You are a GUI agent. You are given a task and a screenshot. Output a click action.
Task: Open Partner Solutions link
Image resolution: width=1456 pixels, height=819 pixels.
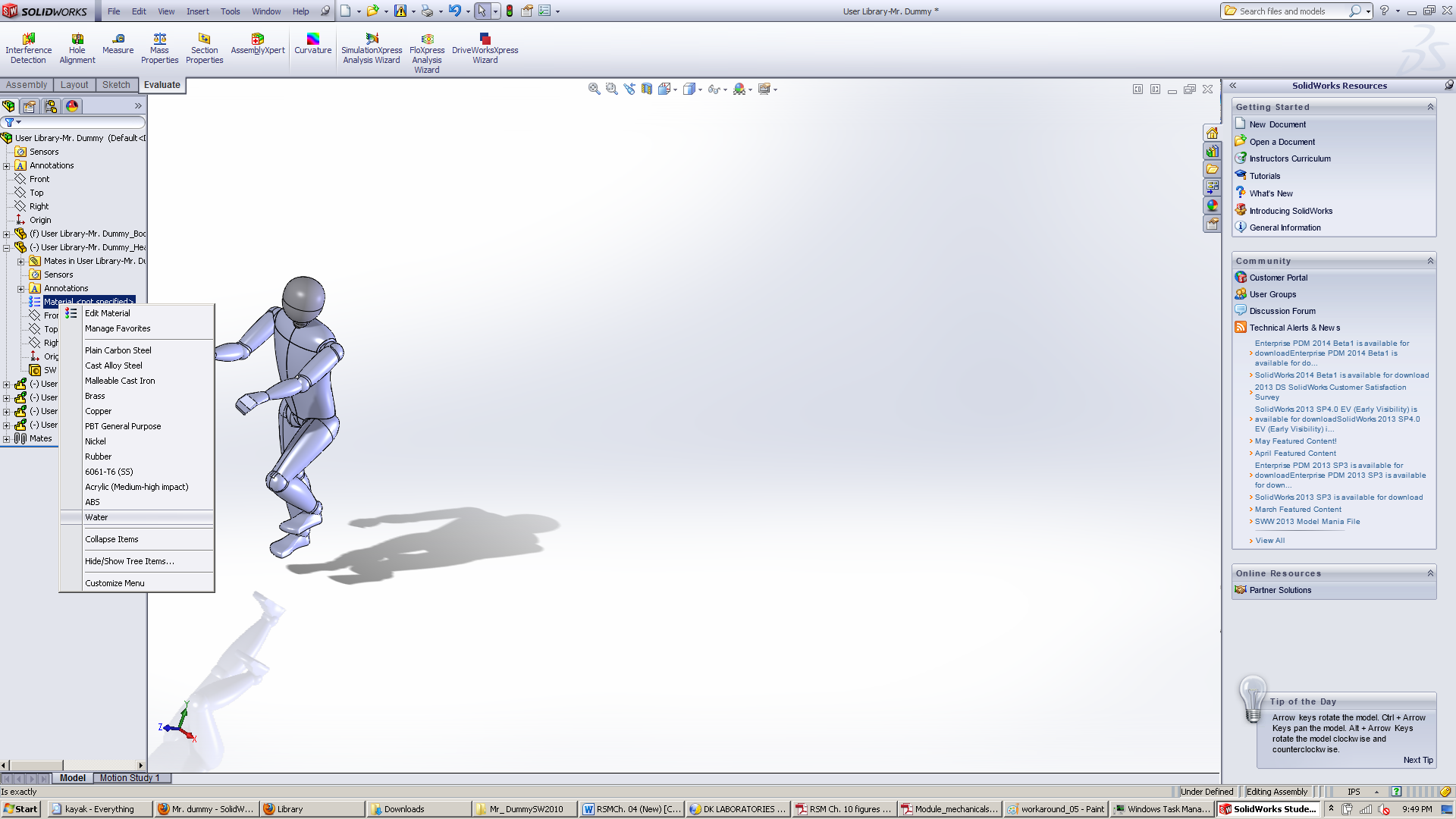pyautogui.click(x=1280, y=590)
